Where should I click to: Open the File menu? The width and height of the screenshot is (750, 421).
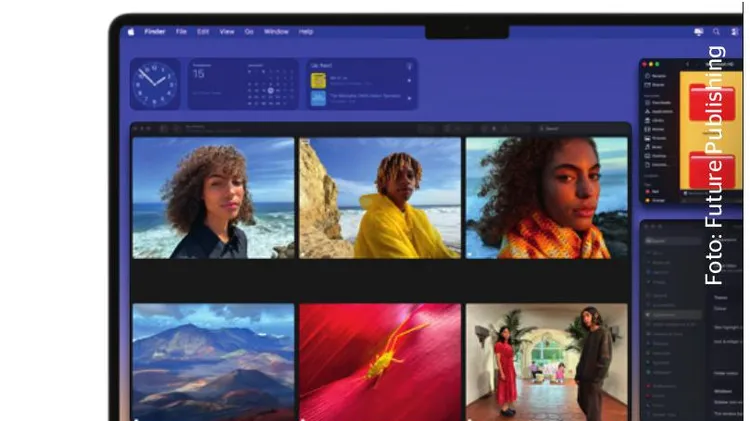pyautogui.click(x=182, y=32)
